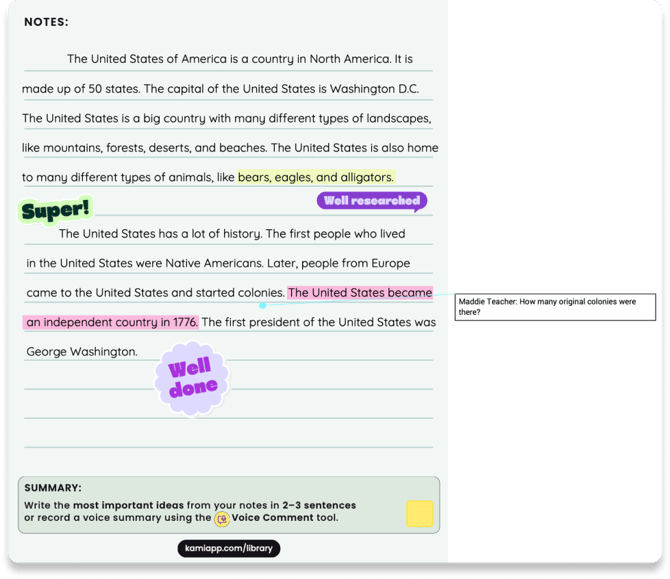Click the yellow highlighted 'bears, eagles, and alligators.'
This screenshot has height=579, width=670.
tap(316, 177)
